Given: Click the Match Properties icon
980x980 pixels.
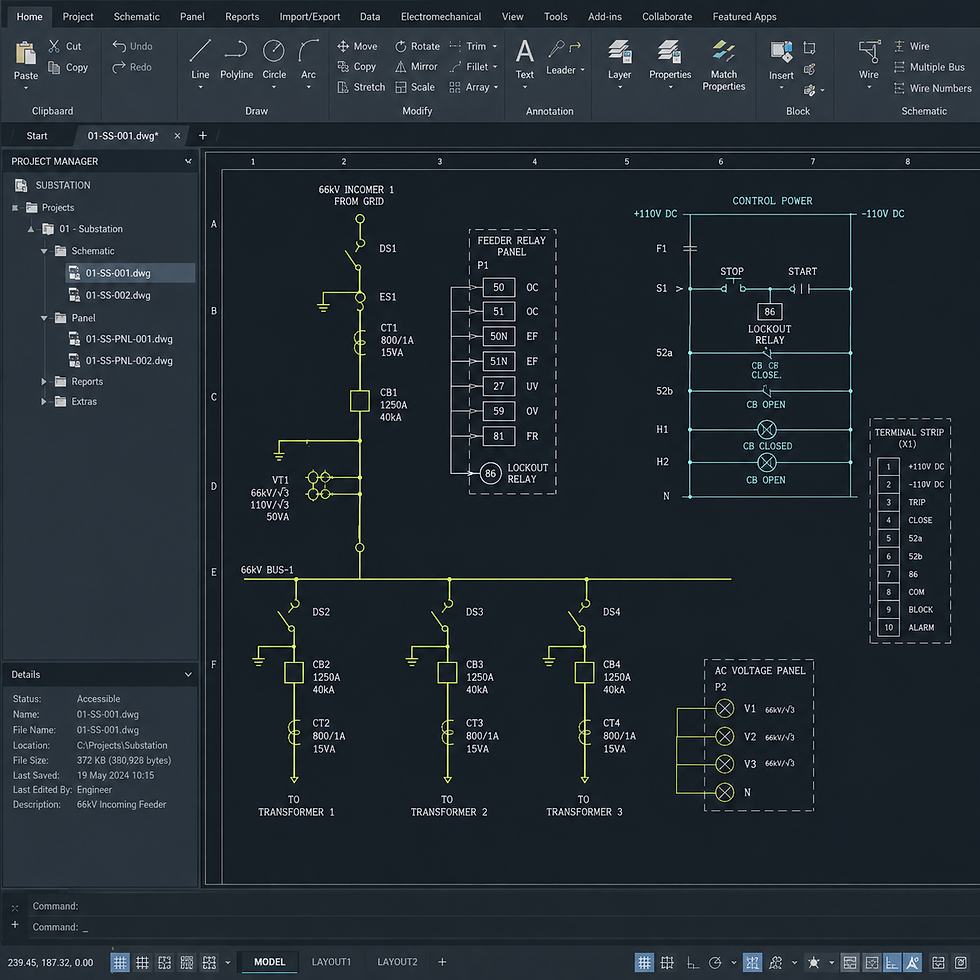Looking at the screenshot, I should point(724,51).
